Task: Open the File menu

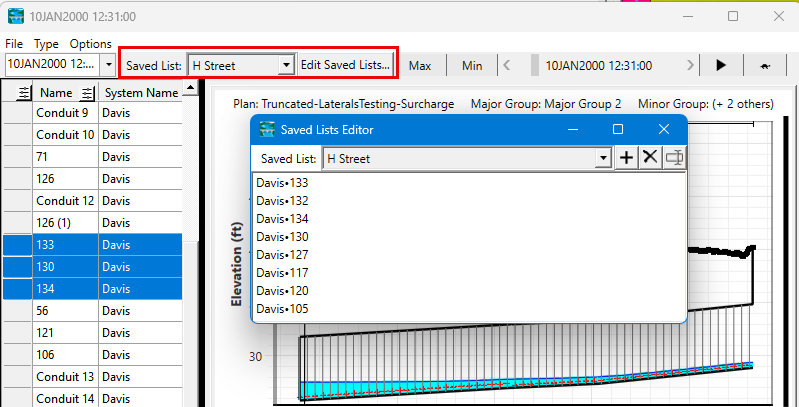Action: pyautogui.click(x=14, y=44)
